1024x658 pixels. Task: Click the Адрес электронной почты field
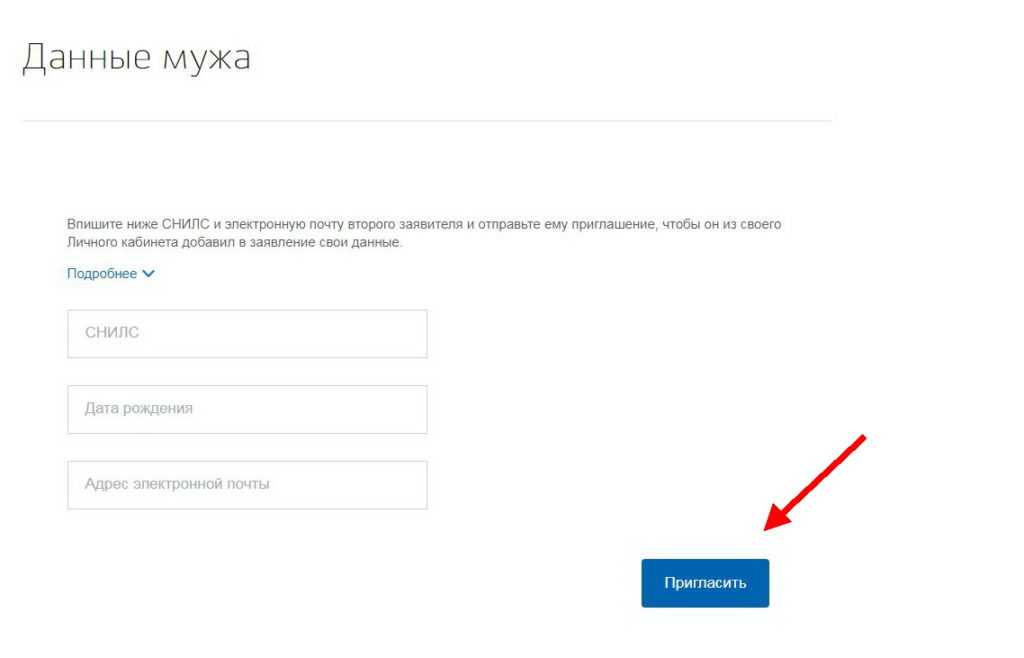click(x=247, y=485)
